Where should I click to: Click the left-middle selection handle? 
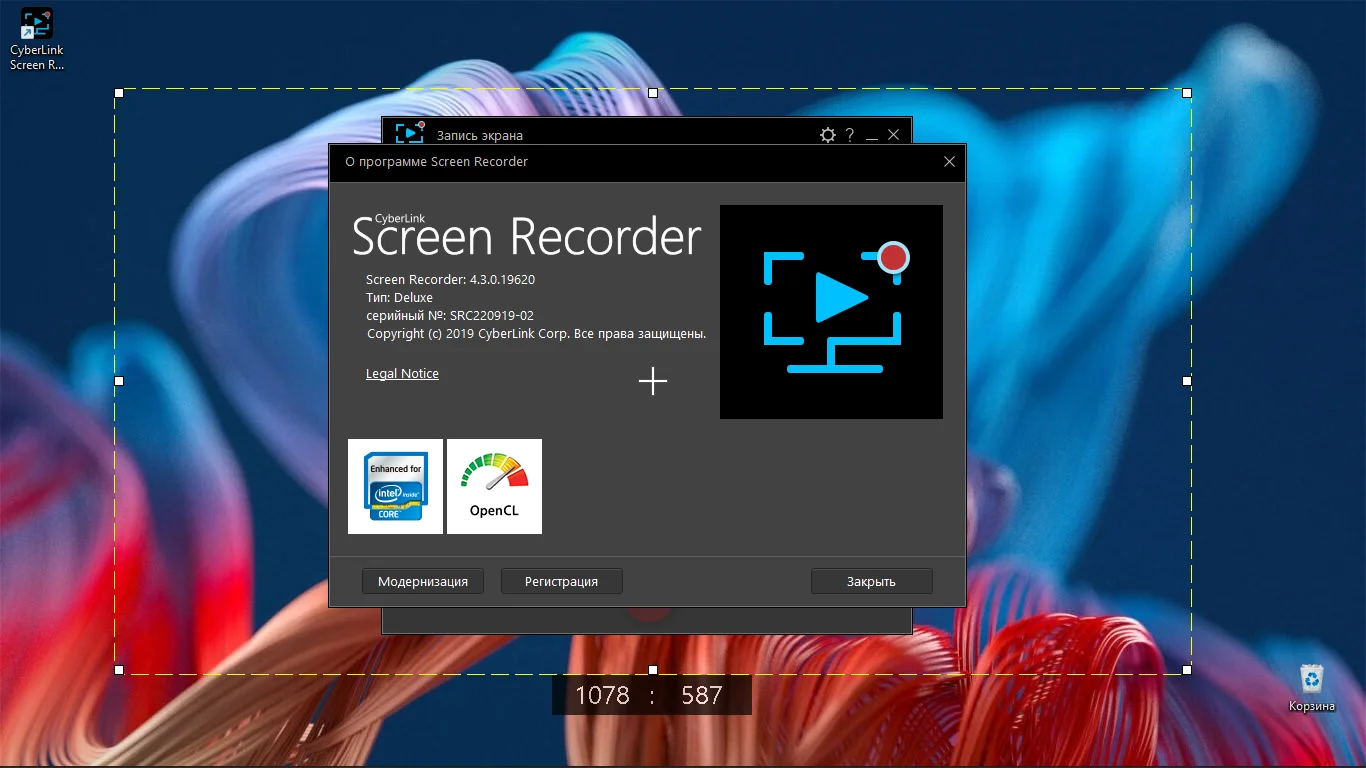[x=119, y=381]
